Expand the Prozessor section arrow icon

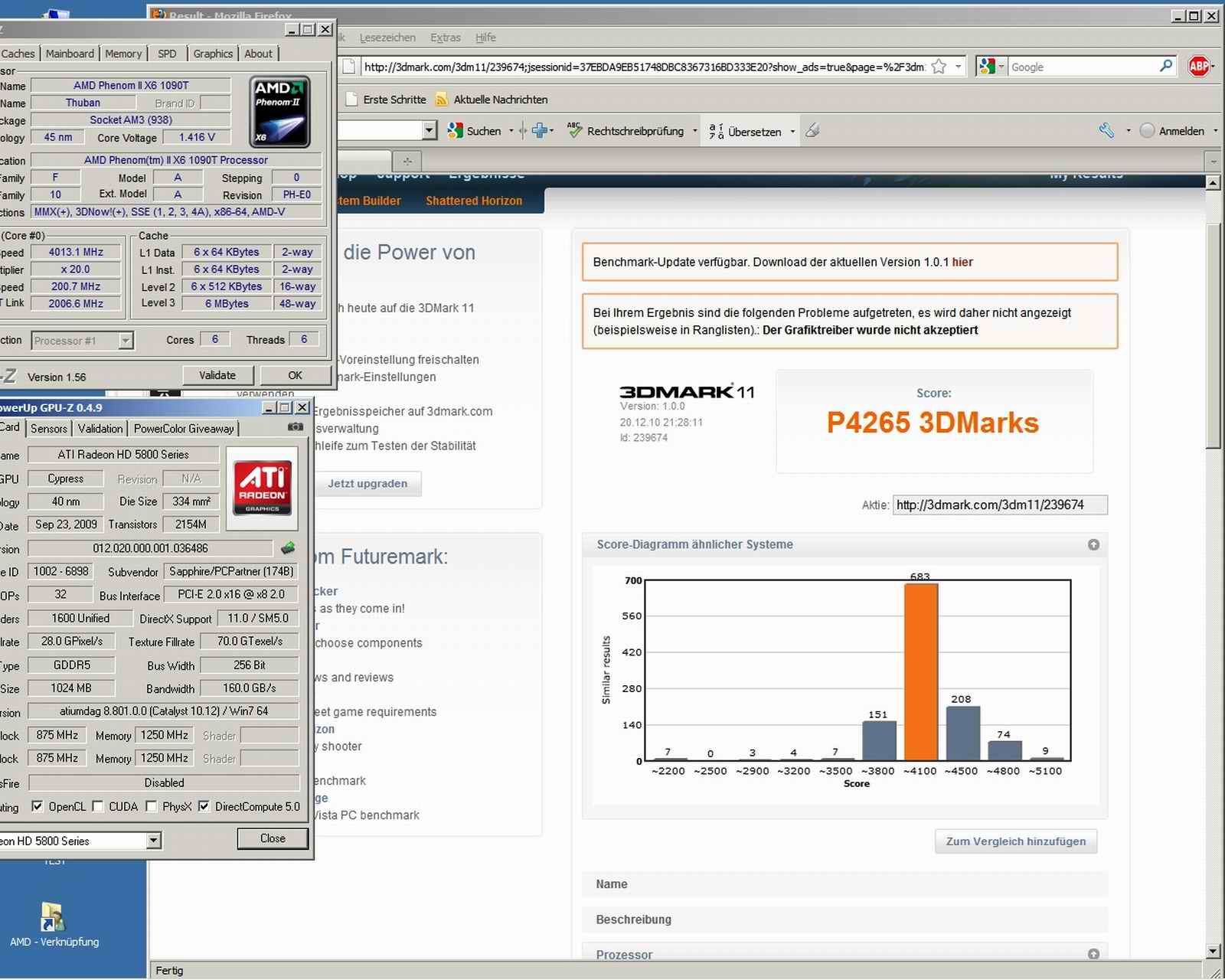(1093, 954)
